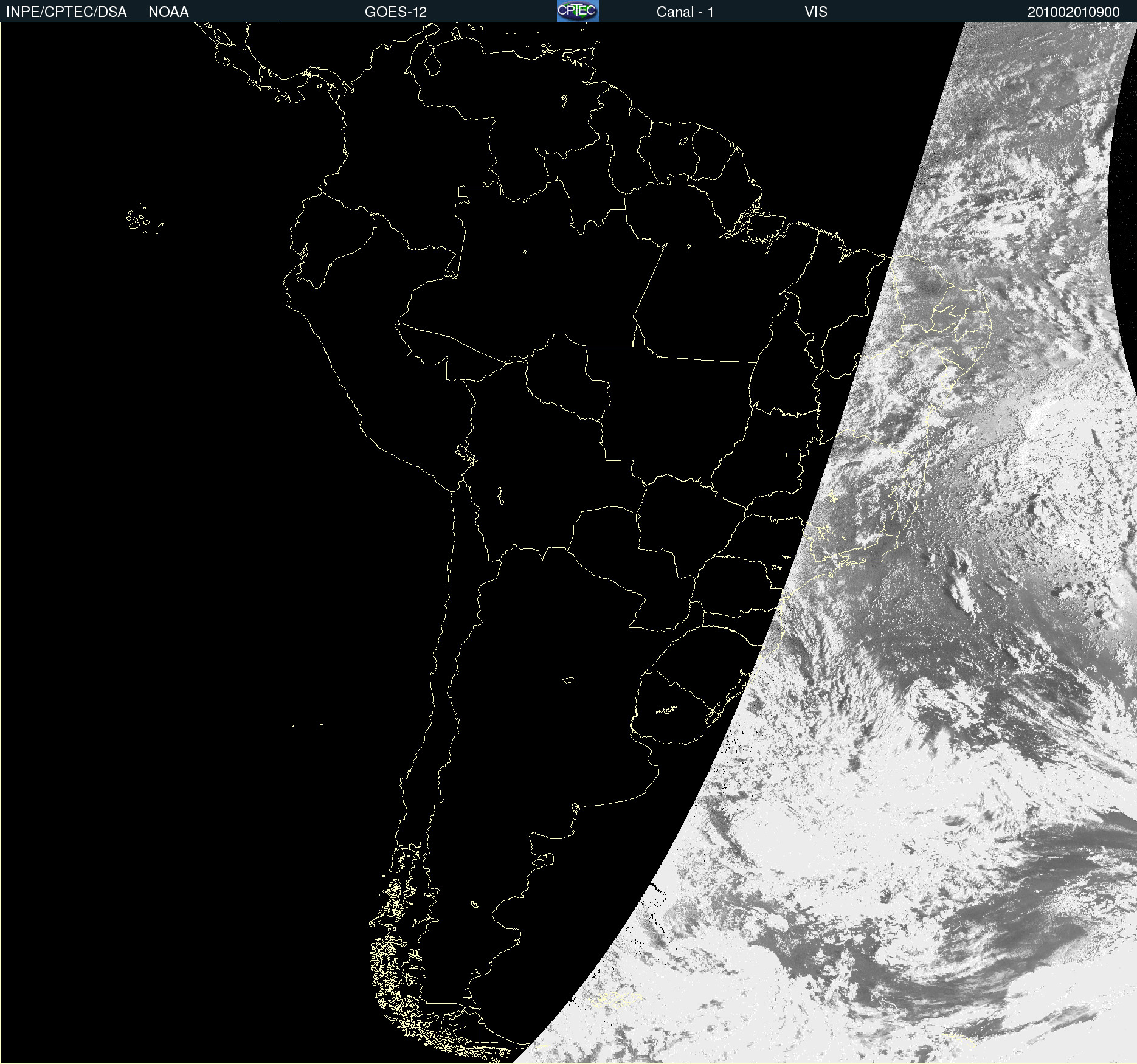Click the VIS channel label

coord(816,12)
